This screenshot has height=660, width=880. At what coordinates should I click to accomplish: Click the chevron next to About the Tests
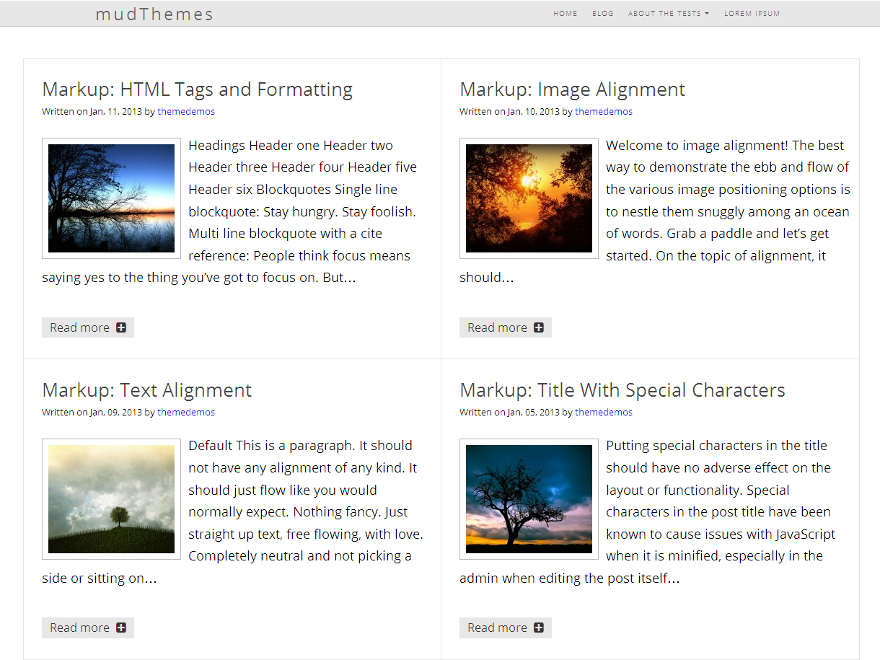click(705, 14)
